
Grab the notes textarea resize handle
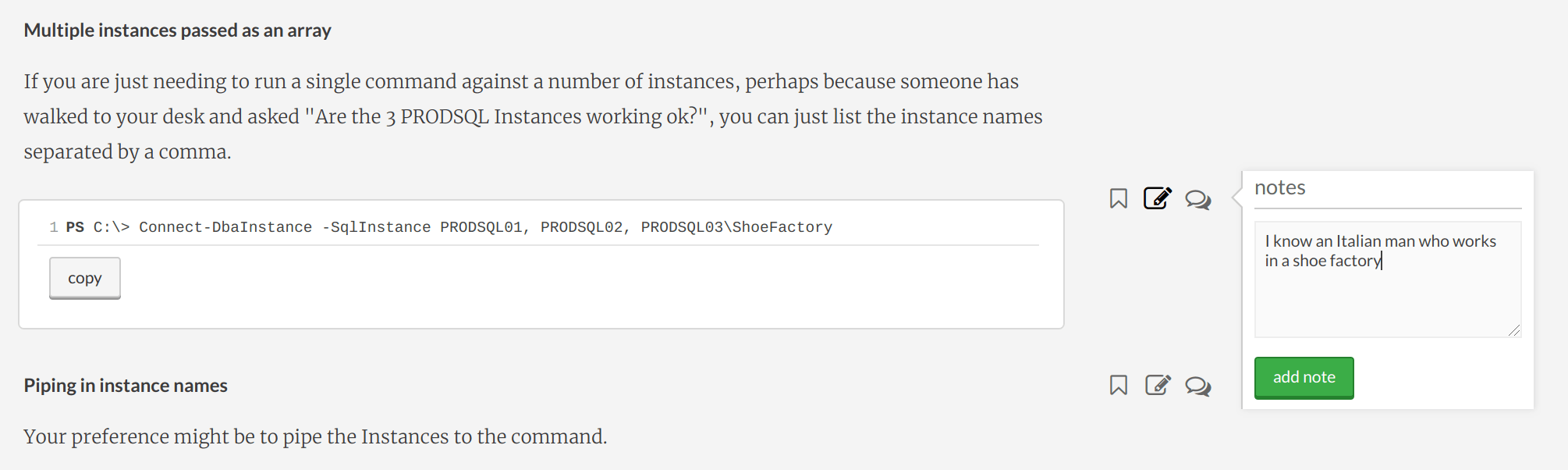coord(1514,330)
